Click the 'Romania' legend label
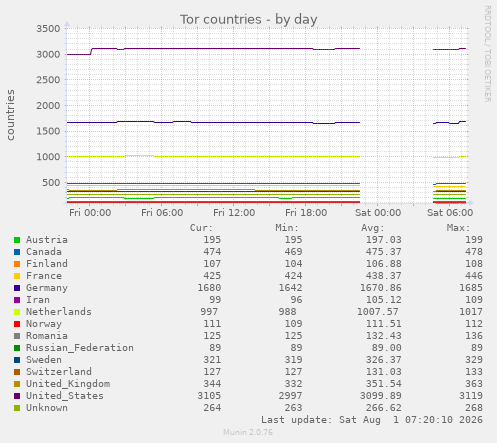This screenshot has width=497, height=443. coord(47,336)
